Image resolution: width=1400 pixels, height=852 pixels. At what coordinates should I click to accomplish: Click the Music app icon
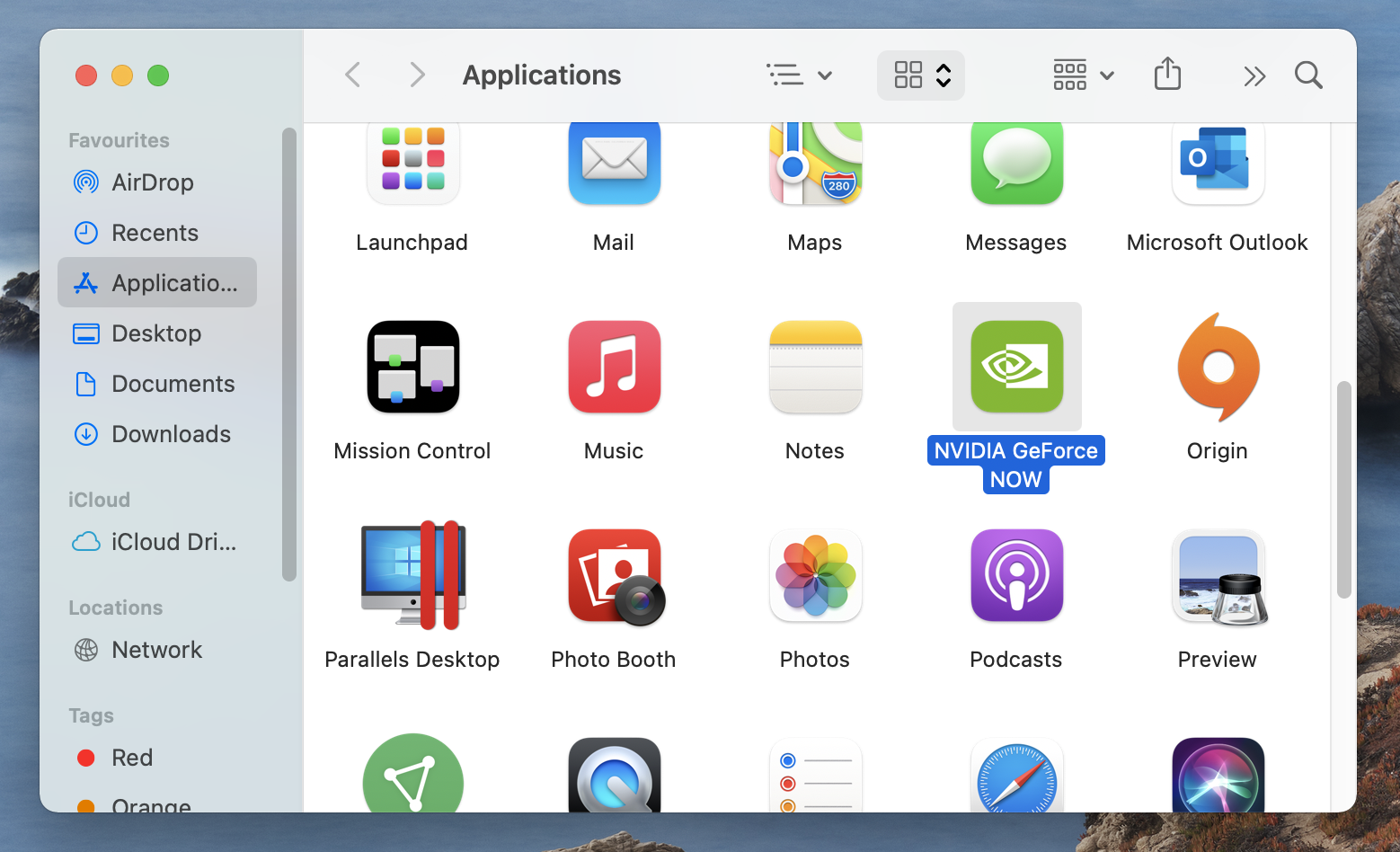pyautogui.click(x=615, y=367)
